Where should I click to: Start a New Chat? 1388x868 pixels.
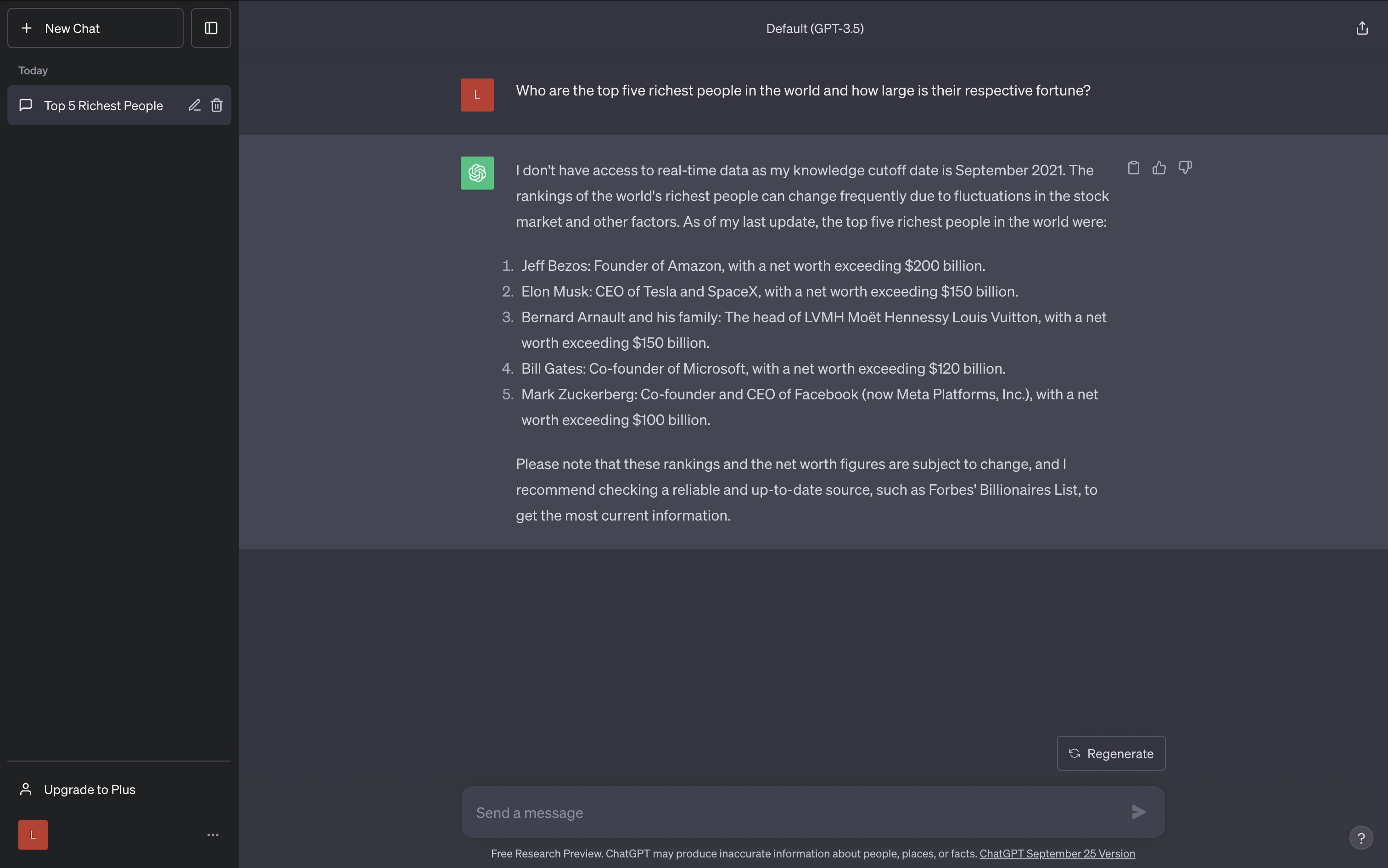click(x=95, y=28)
